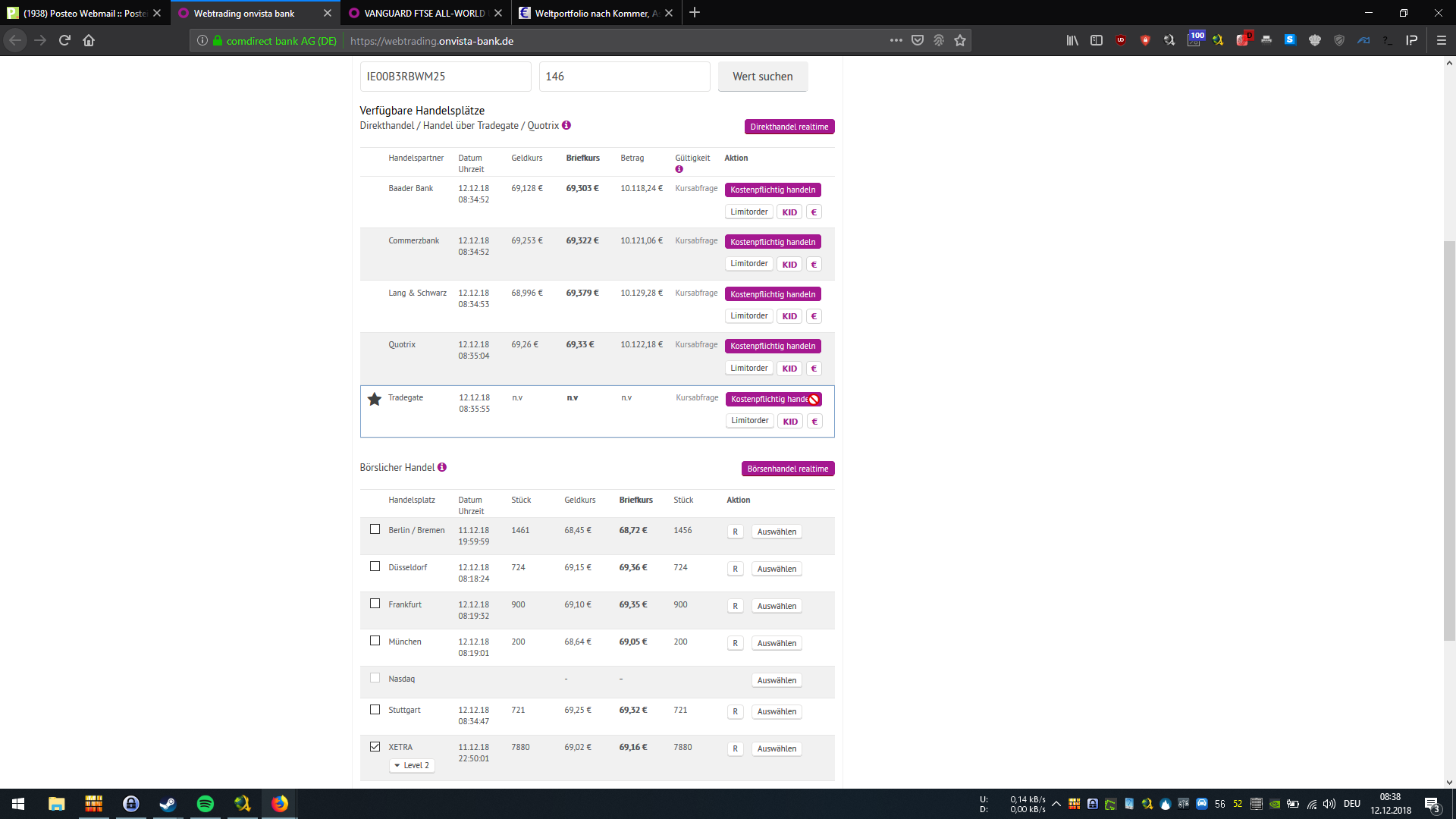The image size is (1456, 819).
Task: Switch to Posteo Webmail tab
Action: [83, 13]
